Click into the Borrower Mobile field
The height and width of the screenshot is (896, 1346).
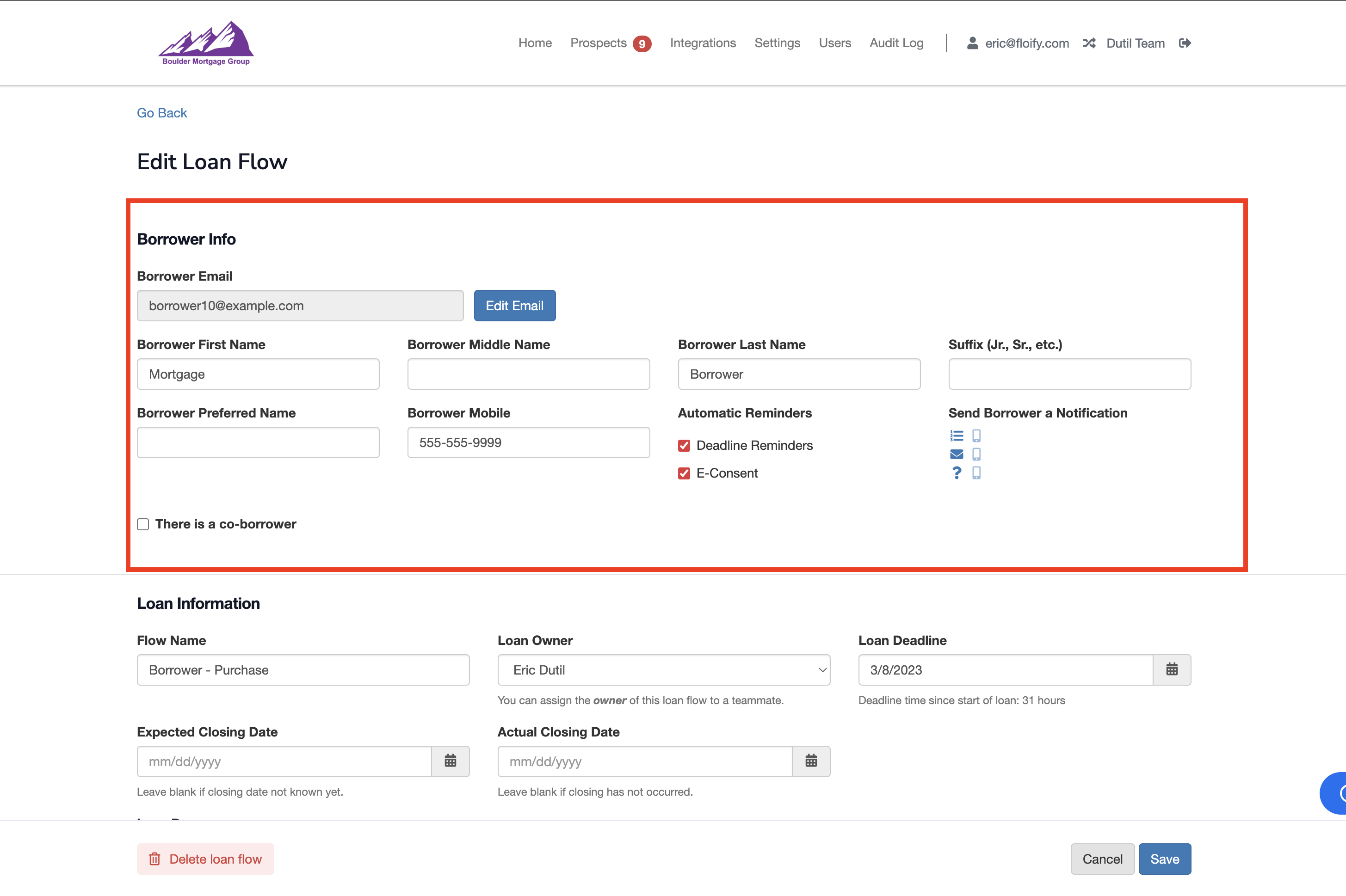point(528,442)
